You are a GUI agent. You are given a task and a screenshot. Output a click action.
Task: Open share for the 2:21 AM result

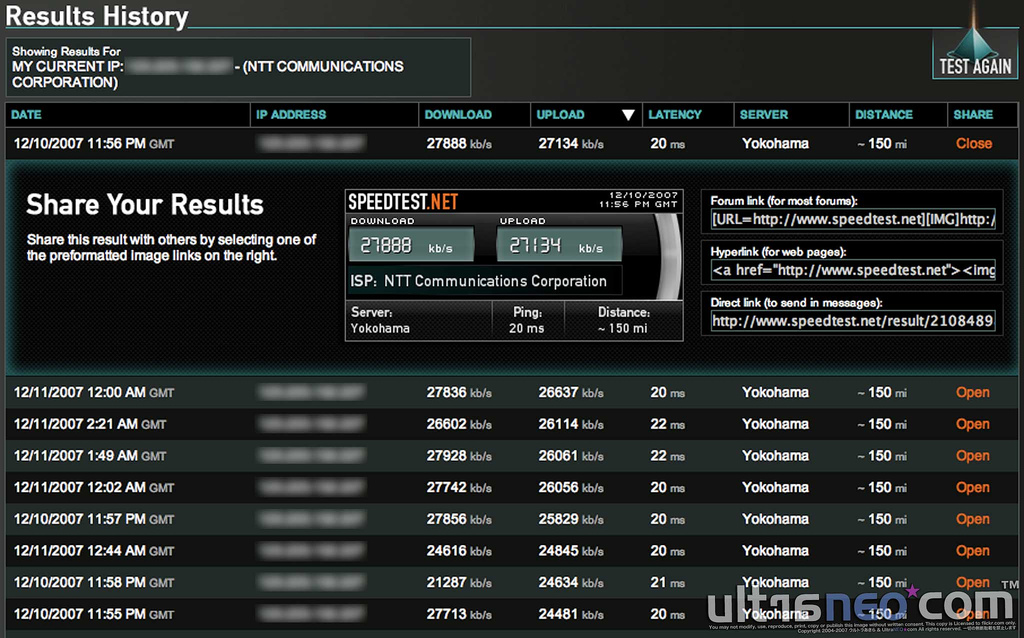972,424
